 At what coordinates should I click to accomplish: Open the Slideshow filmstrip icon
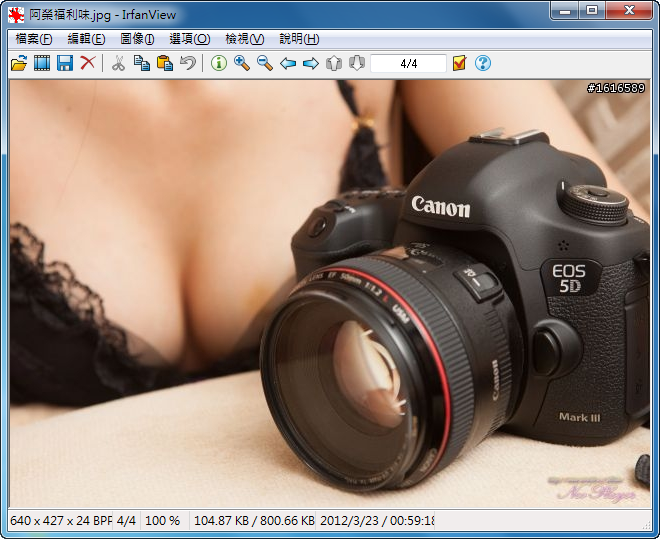click(42, 63)
